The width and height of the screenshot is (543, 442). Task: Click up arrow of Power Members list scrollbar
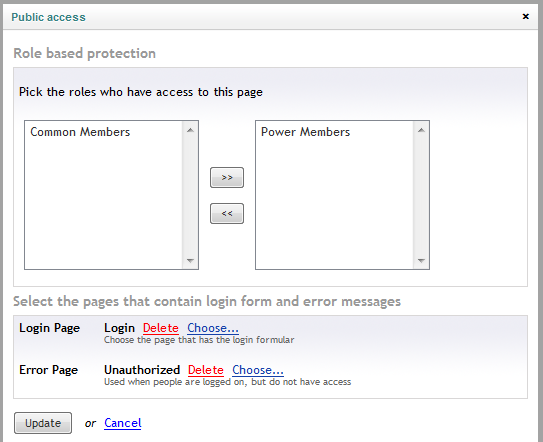click(421, 130)
